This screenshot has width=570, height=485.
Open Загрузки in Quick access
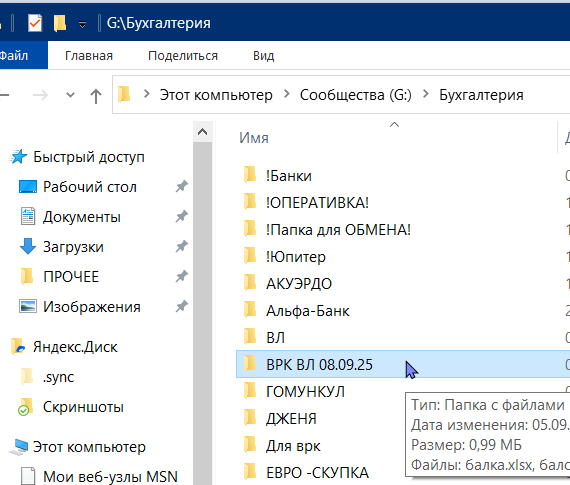click(73, 247)
